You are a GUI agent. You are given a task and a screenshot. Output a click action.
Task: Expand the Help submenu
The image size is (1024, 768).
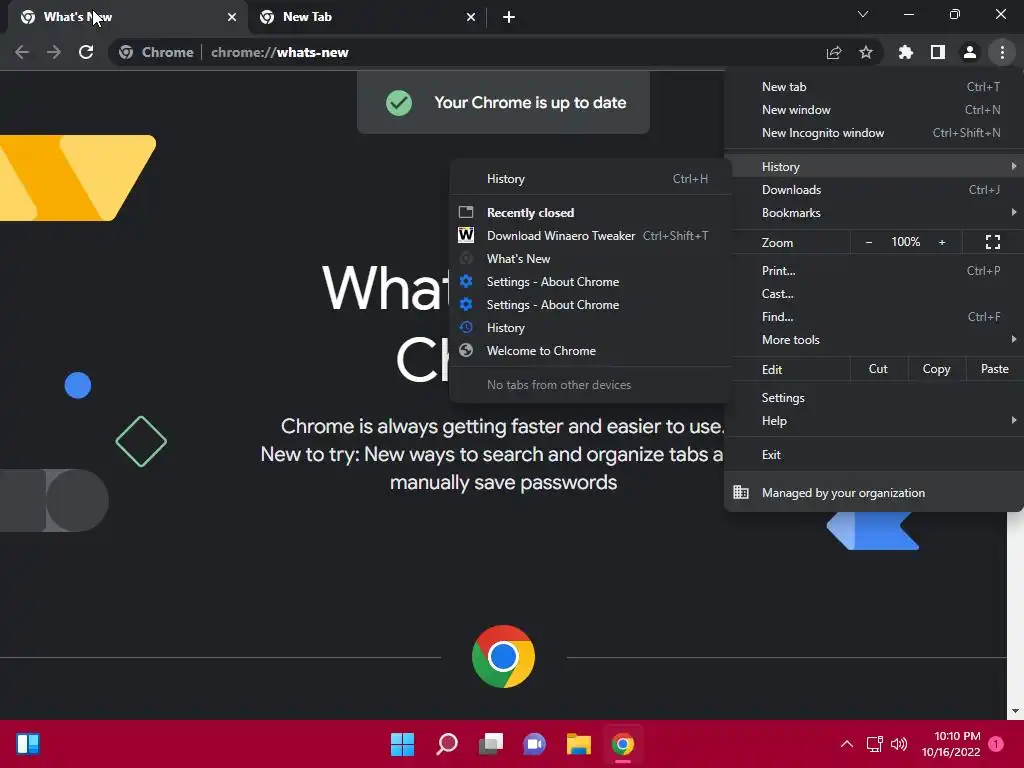click(x=874, y=421)
